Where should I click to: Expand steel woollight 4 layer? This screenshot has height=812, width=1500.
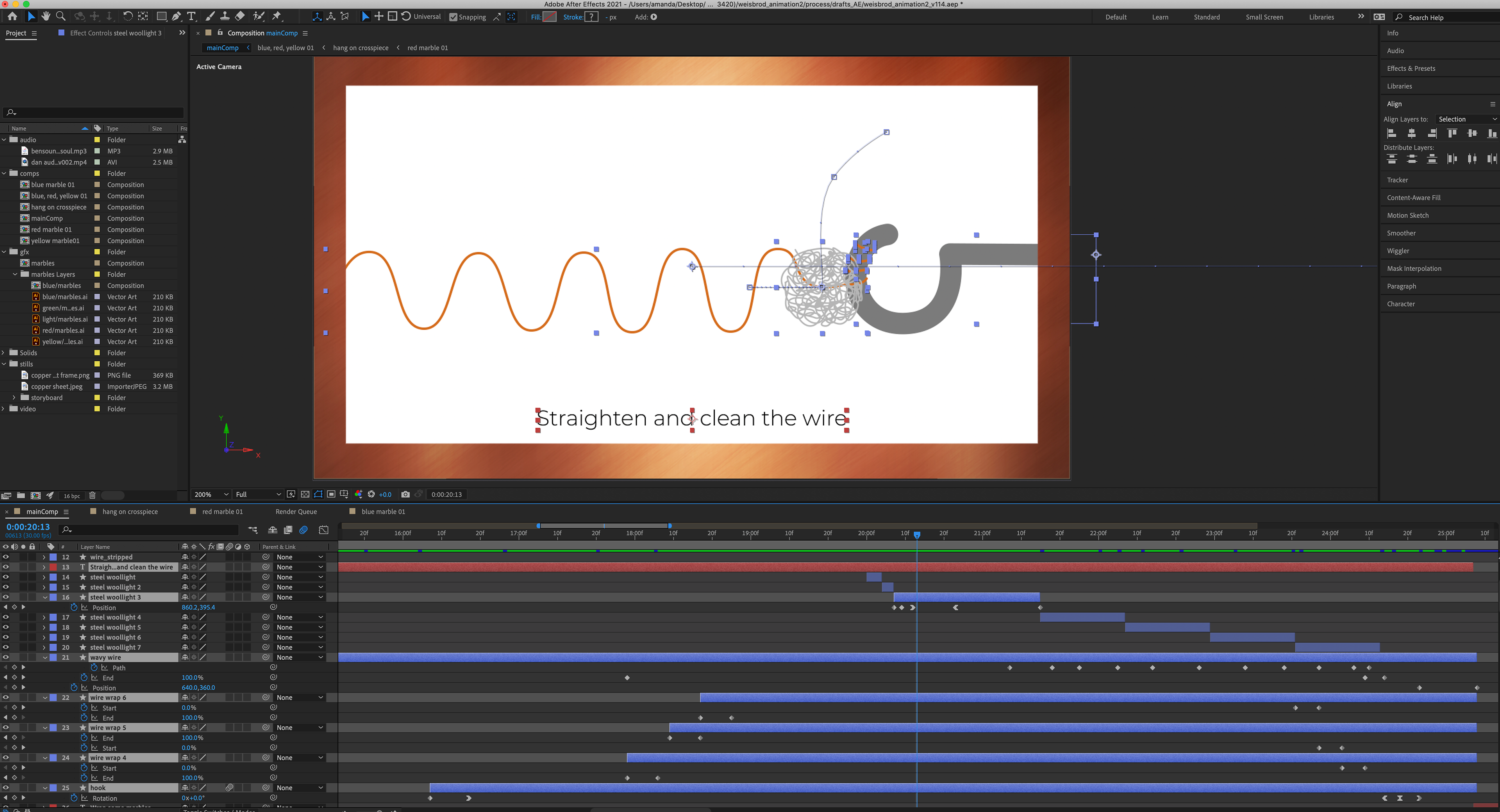(x=44, y=617)
